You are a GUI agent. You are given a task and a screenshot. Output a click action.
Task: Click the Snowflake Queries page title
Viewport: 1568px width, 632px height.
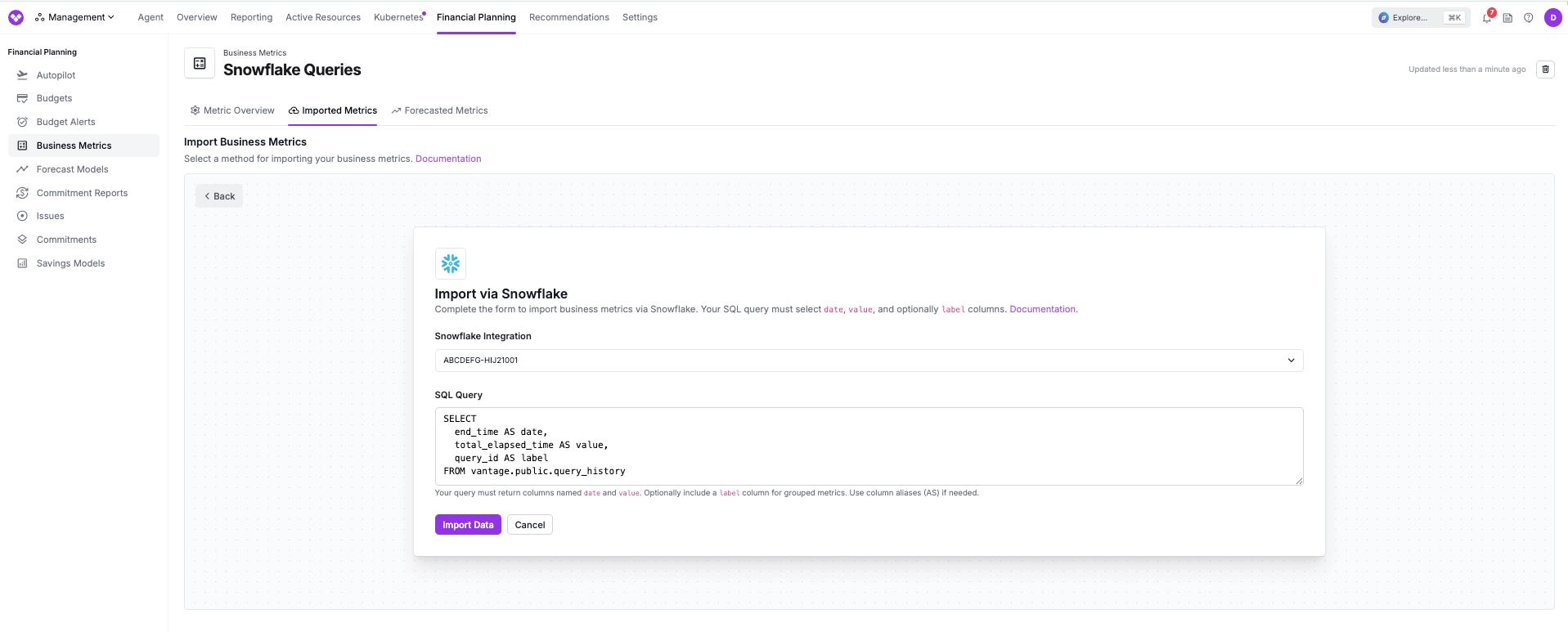(x=292, y=70)
